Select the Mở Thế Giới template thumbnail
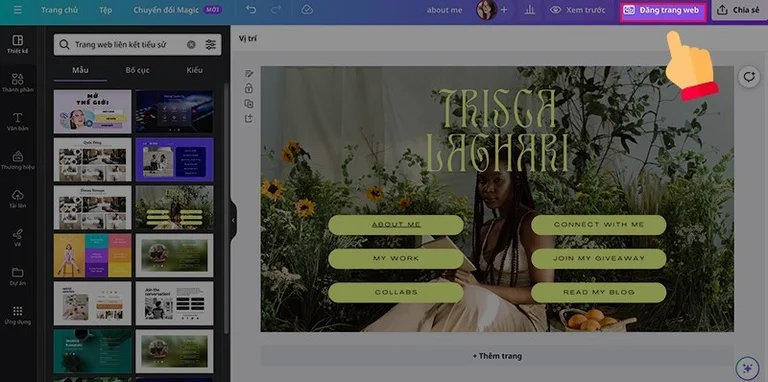768x382 pixels. [93, 112]
